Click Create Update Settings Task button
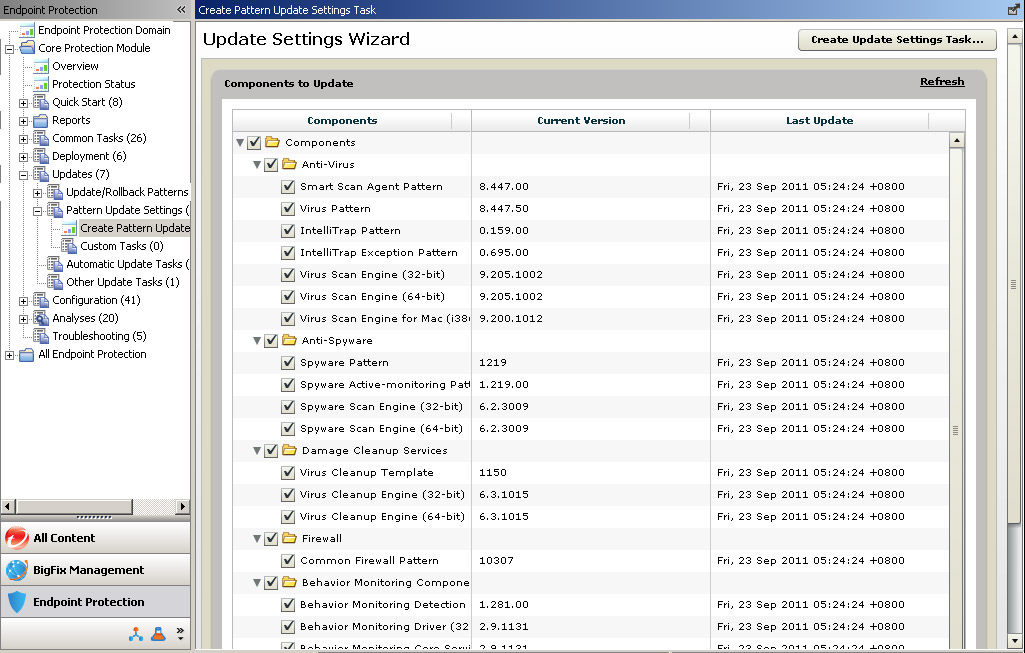The image size is (1025, 653). pyautogui.click(x=897, y=40)
